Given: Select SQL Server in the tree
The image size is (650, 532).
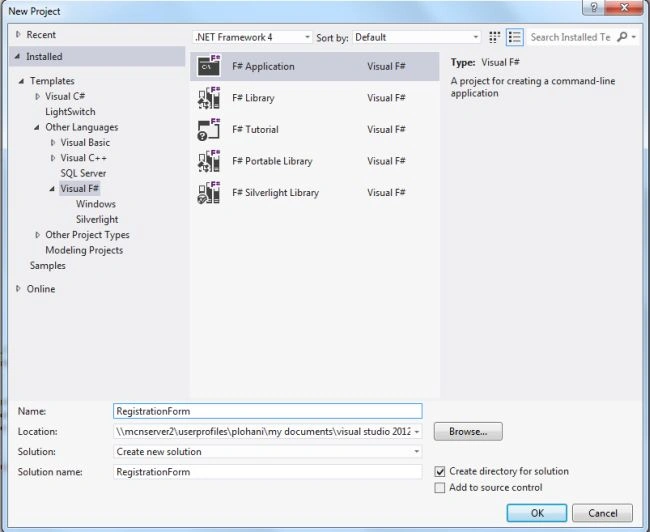Looking at the screenshot, I should coord(83,173).
